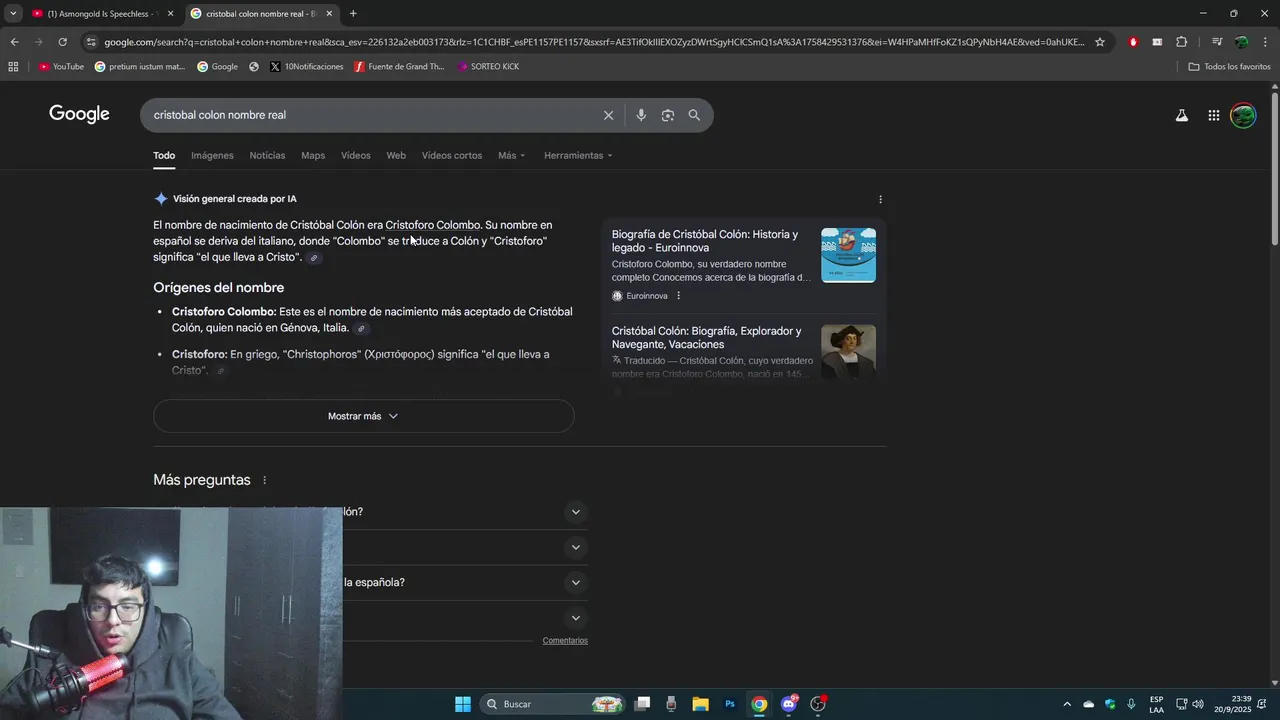
Task: Open the red extension icon in toolbar
Action: [x=1133, y=42]
